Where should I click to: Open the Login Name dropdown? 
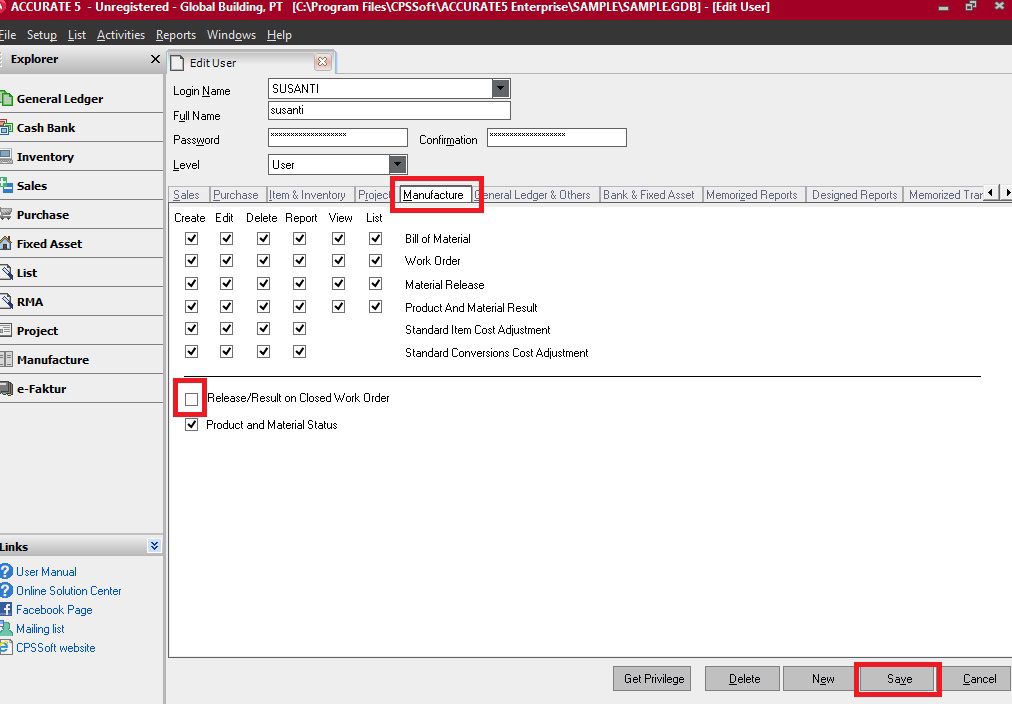pos(501,88)
